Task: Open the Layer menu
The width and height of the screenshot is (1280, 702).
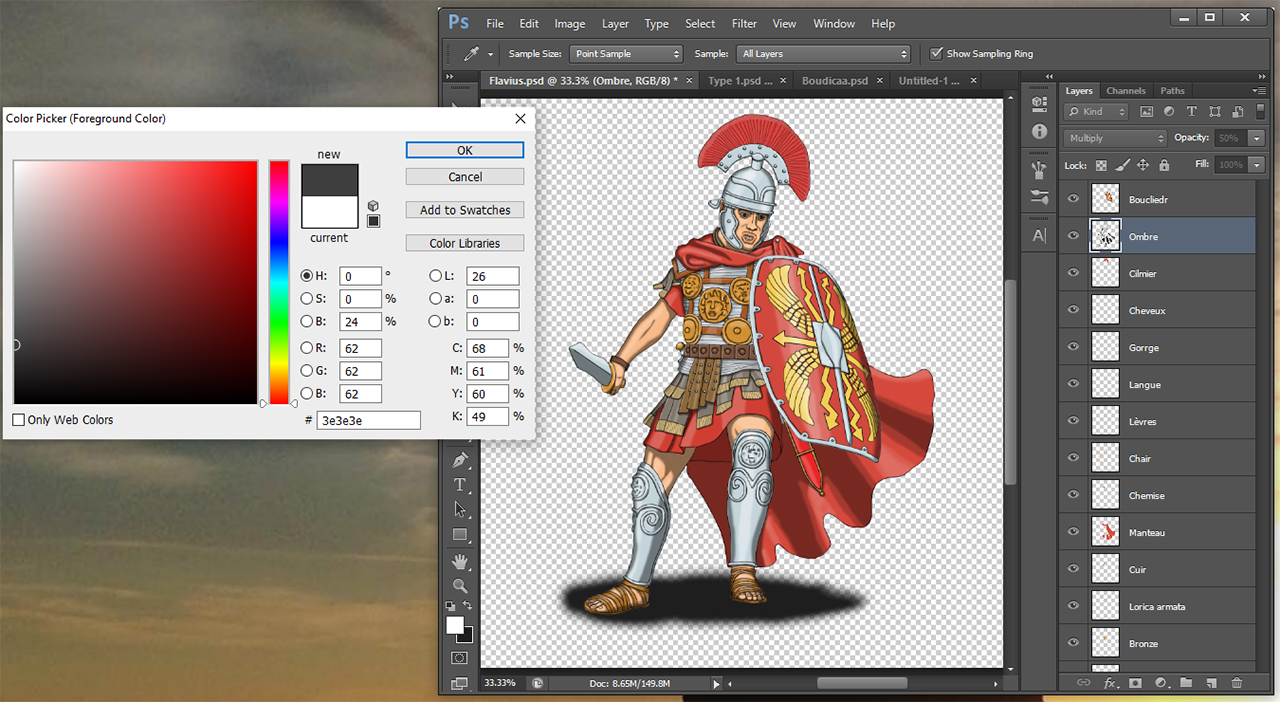Action: pos(615,24)
